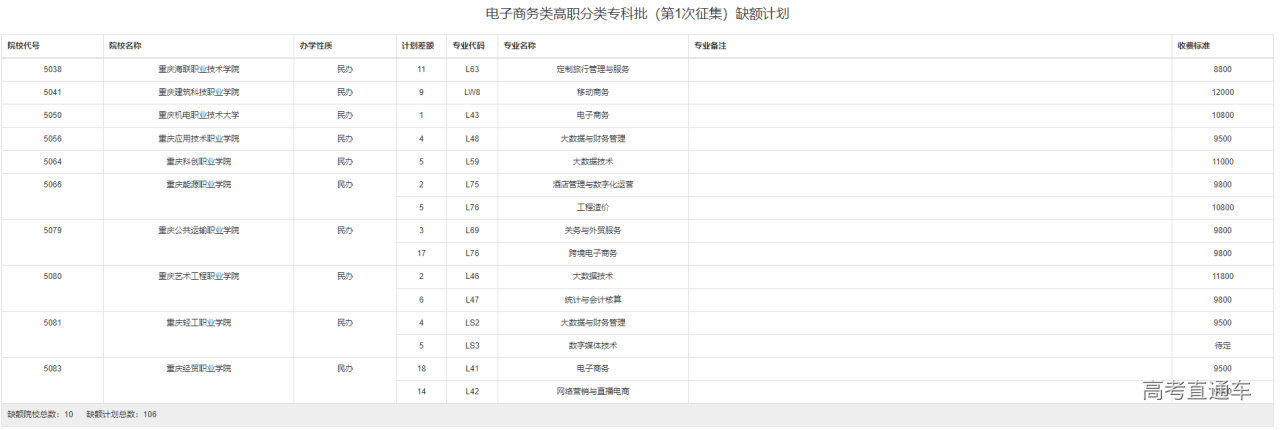This screenshot has height=430, width=1280.
Task: Open 重庆公共运输职业学院 row
Action: [198, 230]
